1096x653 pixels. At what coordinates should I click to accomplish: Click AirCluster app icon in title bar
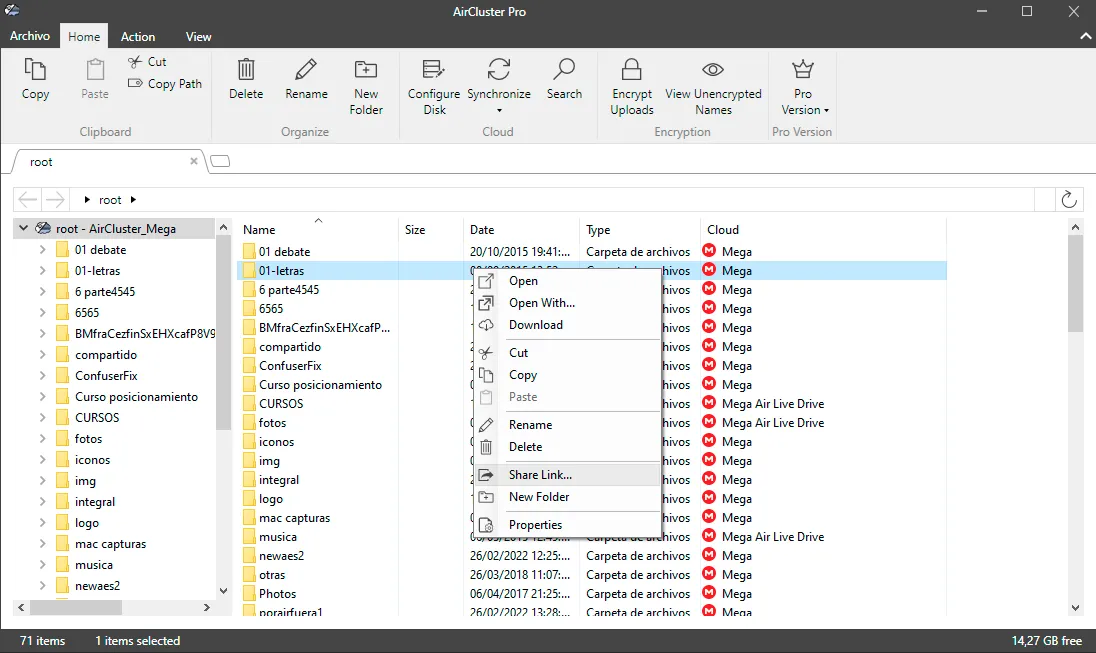tap(12, 10)
